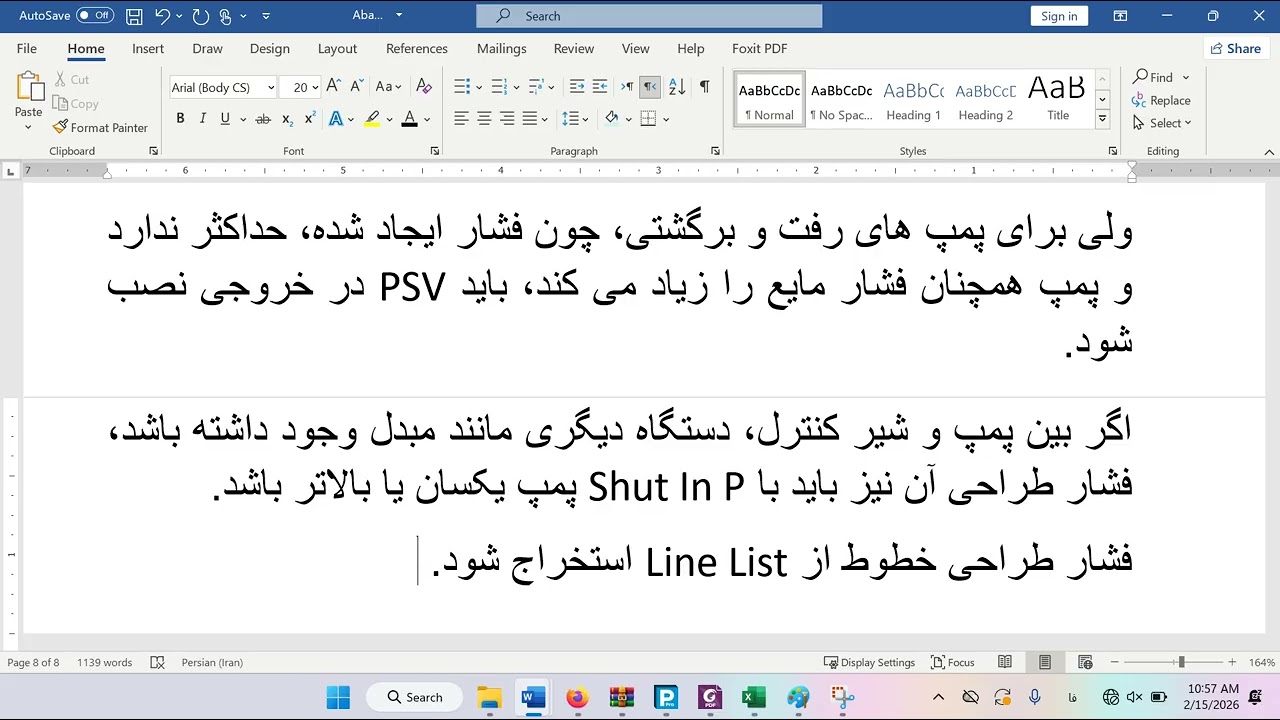This screenshot has height=720, width=1280.
Task: Switch to the References tab
Action: 416,48
